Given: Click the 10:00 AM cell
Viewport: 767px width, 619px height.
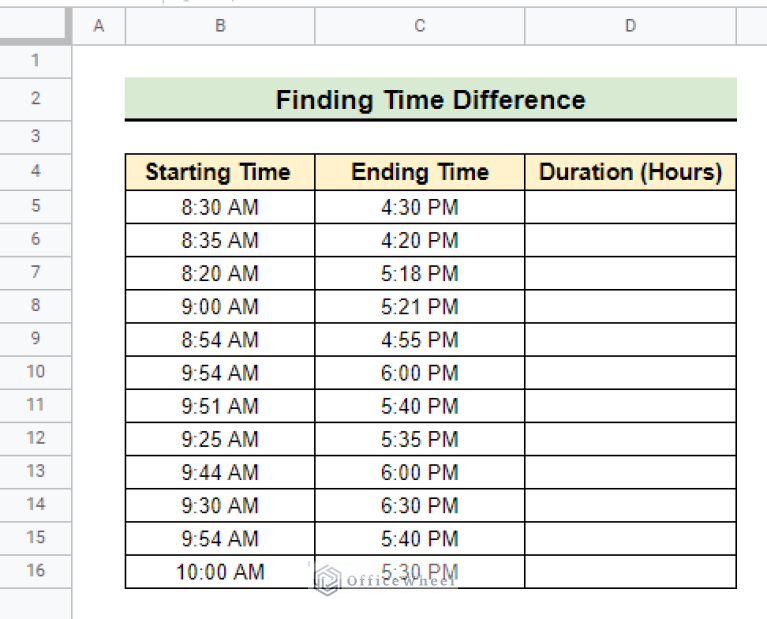Looking at the screenshot, I should pyautogui.click(x=219, y=572).
